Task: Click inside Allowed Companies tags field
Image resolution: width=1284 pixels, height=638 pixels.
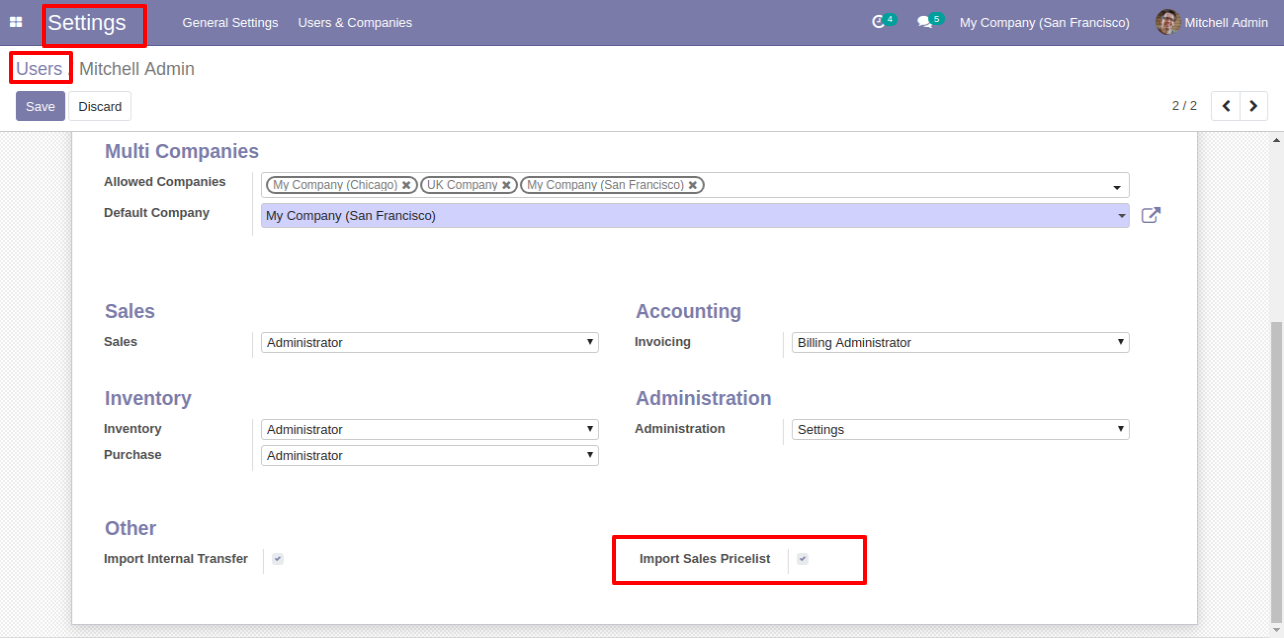Action: pos(695,185)
